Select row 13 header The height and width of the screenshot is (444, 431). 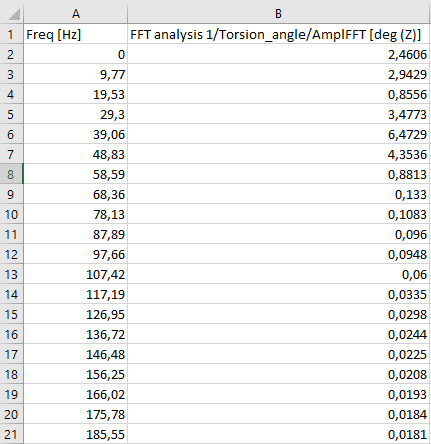point(11,274)
